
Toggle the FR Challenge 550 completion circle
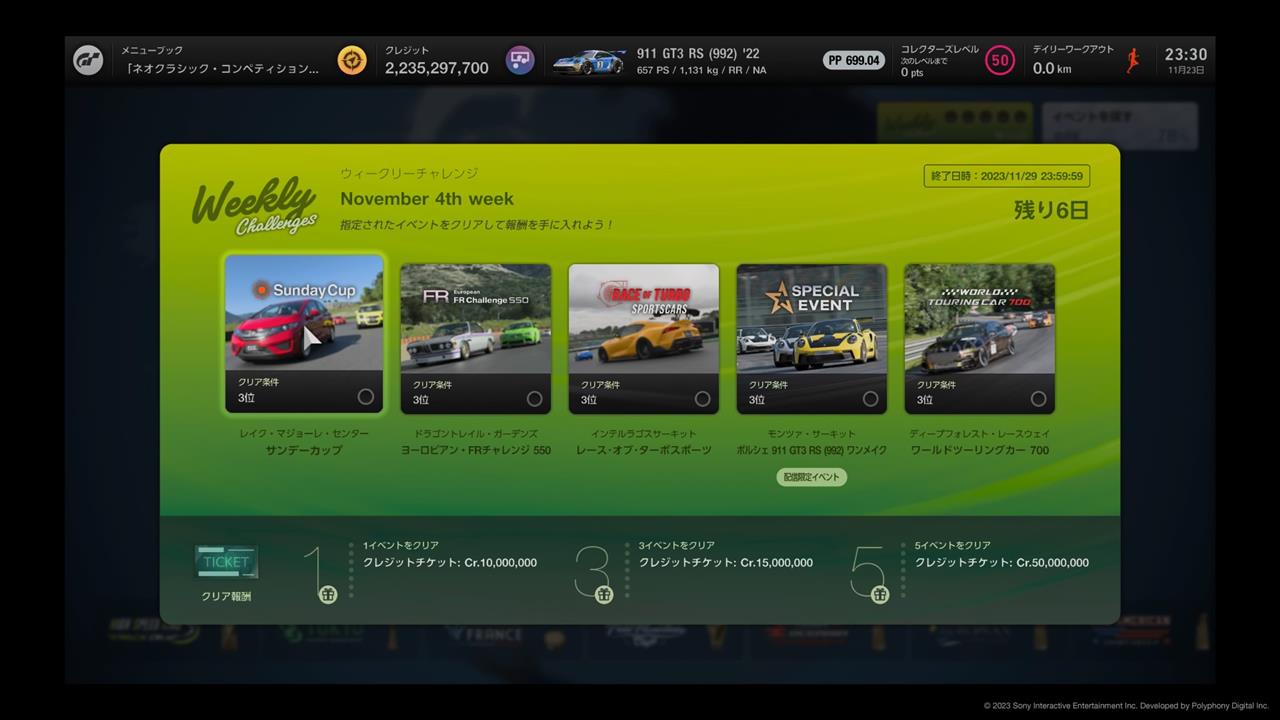tap(534, 399)
